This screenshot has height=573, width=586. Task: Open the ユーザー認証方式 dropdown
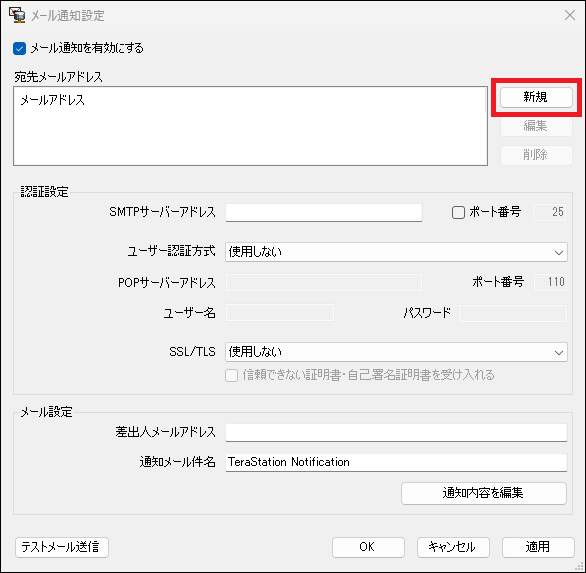point(396,252)
